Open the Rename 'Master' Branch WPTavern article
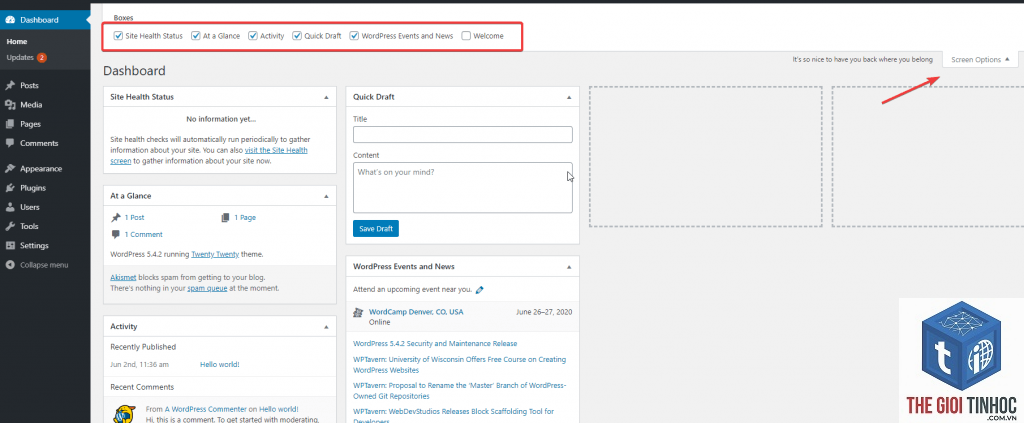The height and width of the screenshot is (423, 1024). 460,390
